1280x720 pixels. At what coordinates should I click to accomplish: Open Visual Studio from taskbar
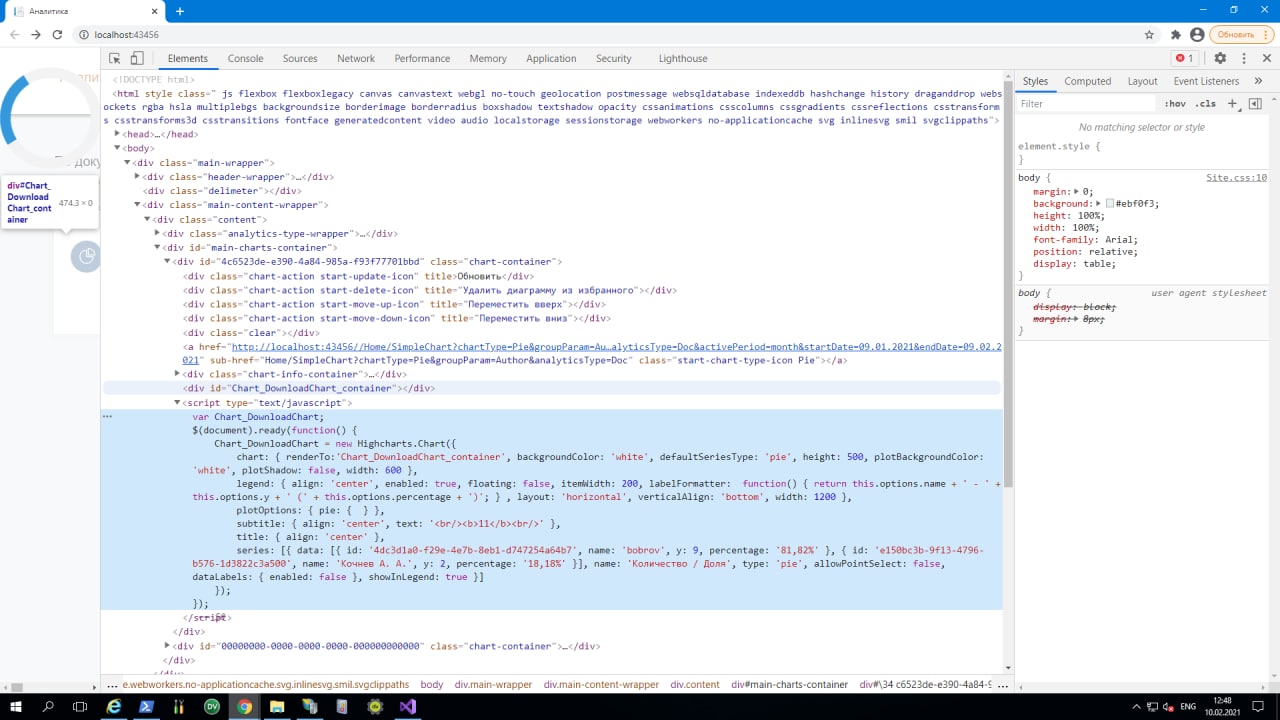407,706
